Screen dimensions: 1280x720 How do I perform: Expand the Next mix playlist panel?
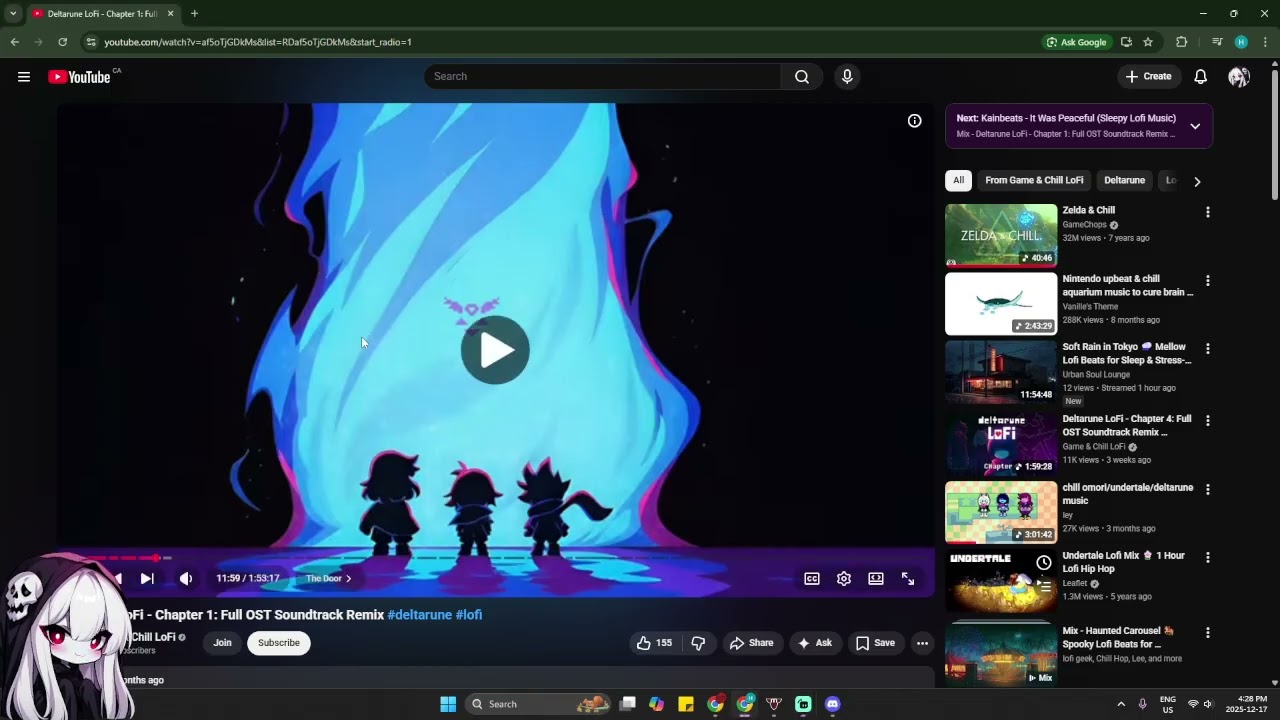[1195, 126]
